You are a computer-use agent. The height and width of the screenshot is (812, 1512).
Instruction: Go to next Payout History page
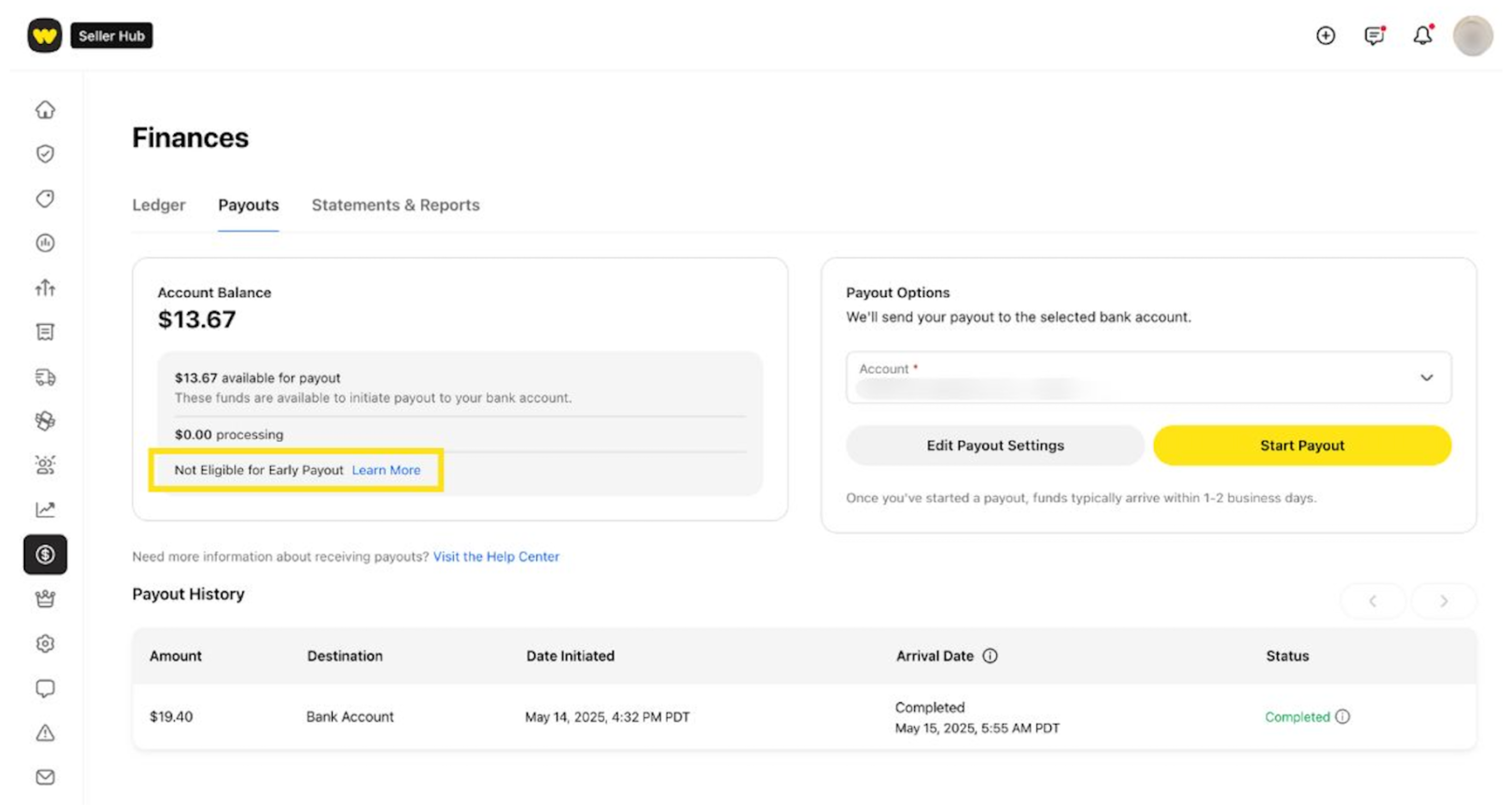coord(1444,601)
